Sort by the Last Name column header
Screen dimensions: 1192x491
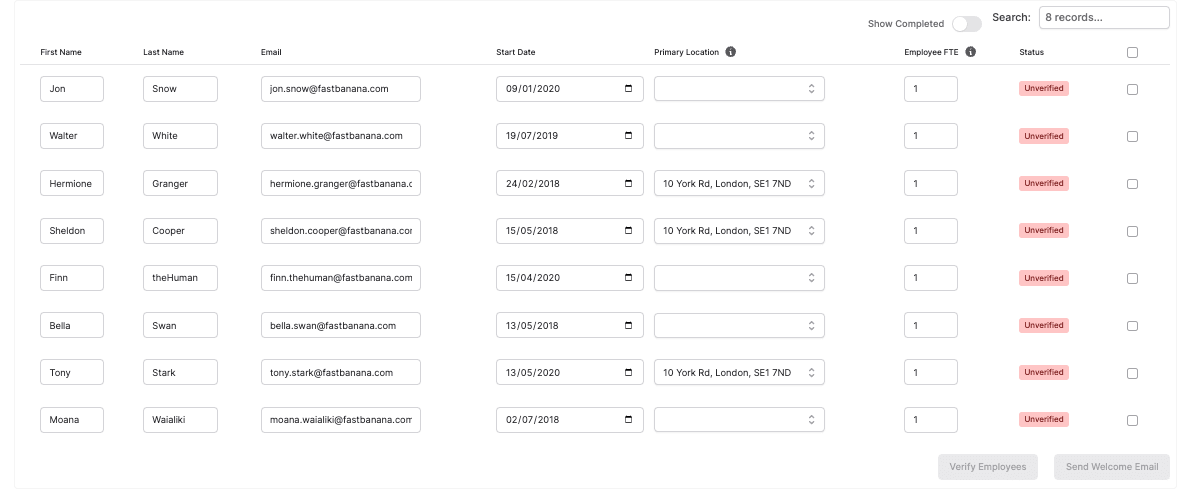click(x=163, y=52)
